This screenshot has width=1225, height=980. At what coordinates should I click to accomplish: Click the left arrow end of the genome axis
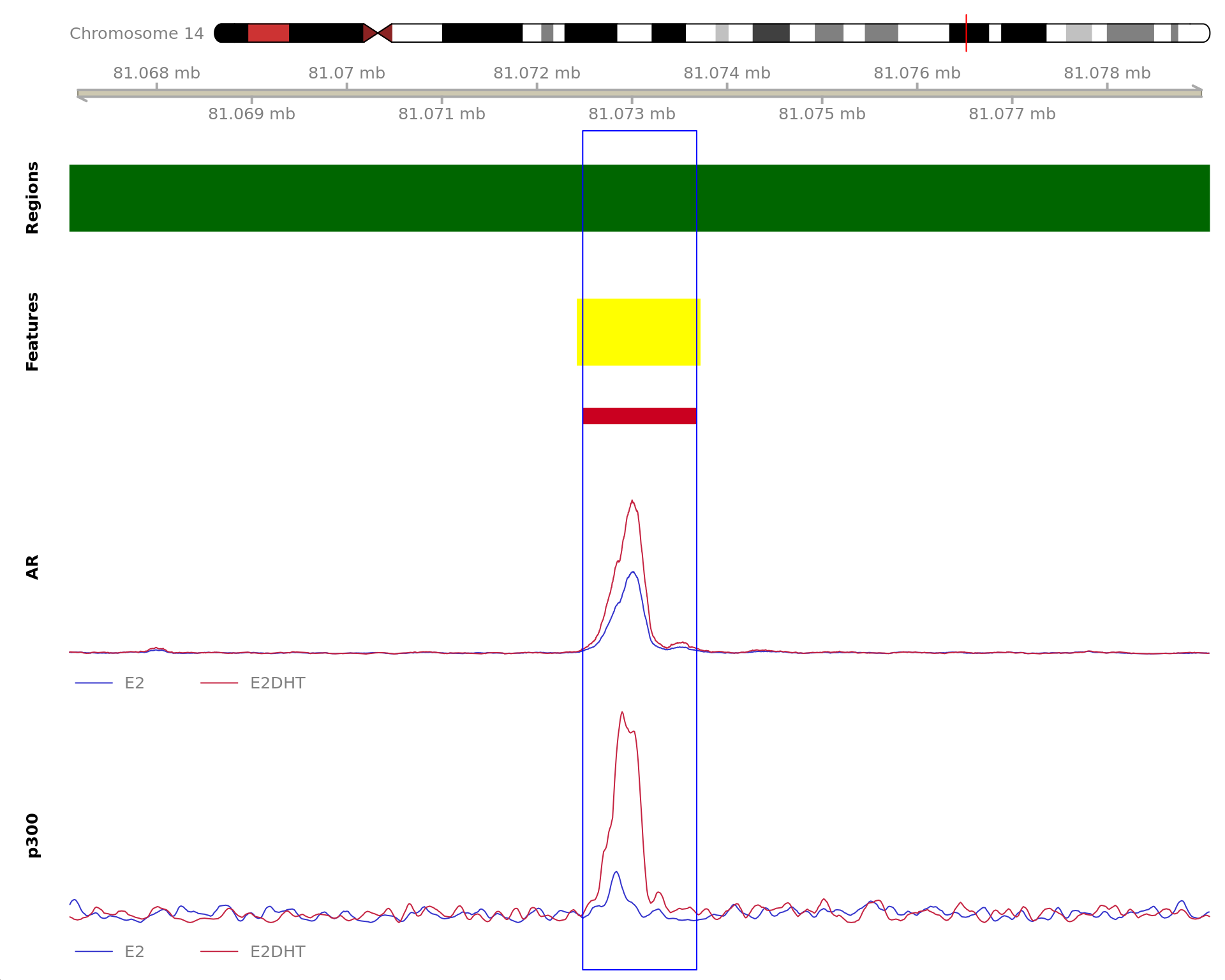point(82,96)
